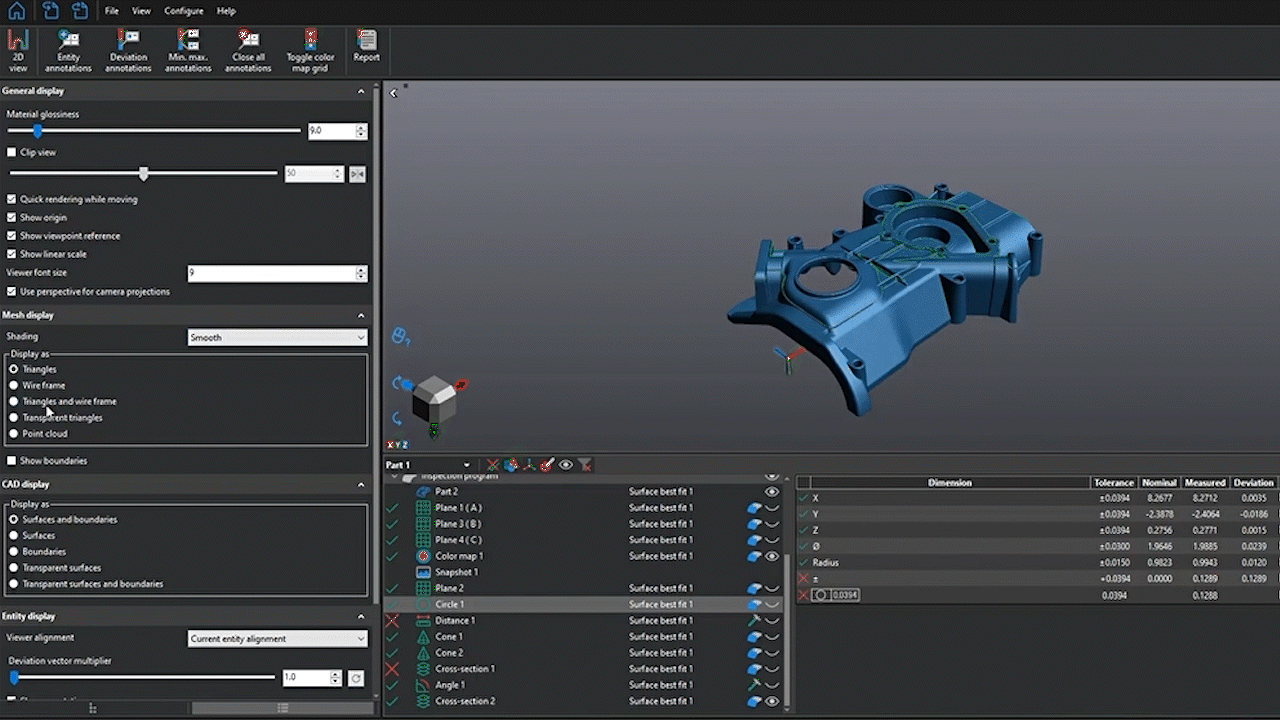This screenshot has width=1280, height=720.
Task: Toggle the Show origin checkbox
Action: click(x=12, y=217)
